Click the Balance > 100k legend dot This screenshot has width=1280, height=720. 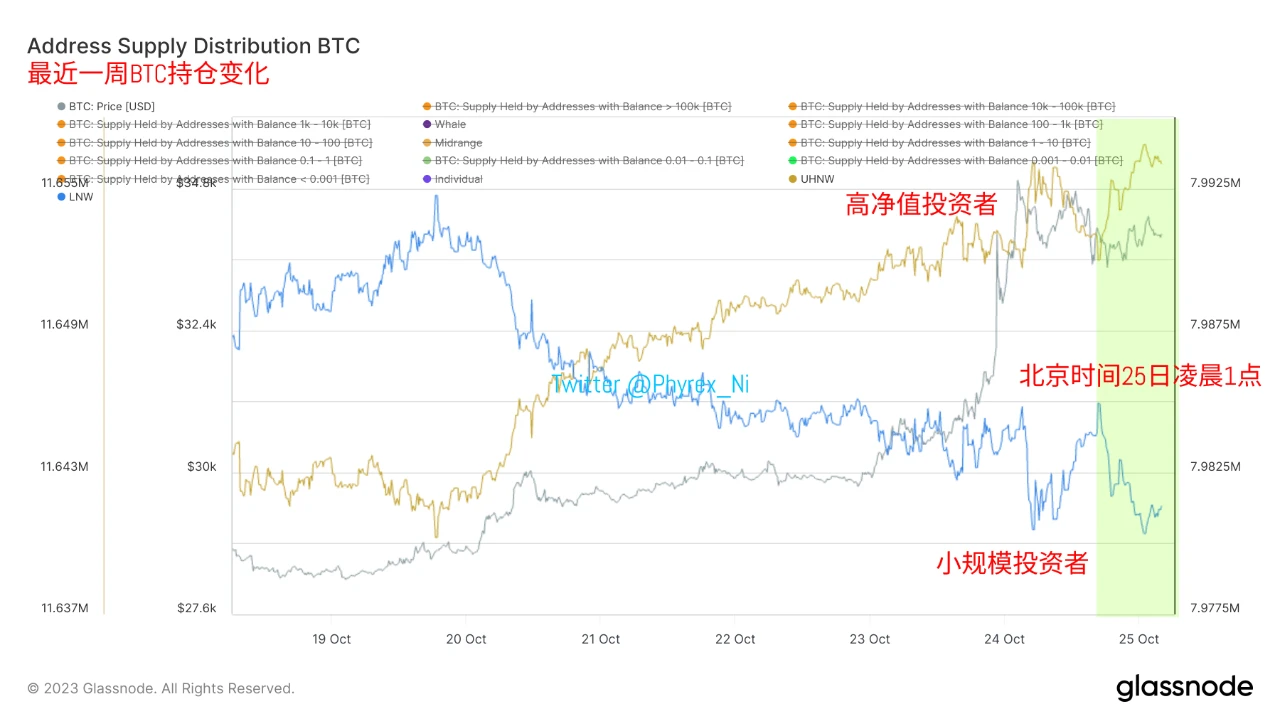pyautogui.click(x=426, y=106)
